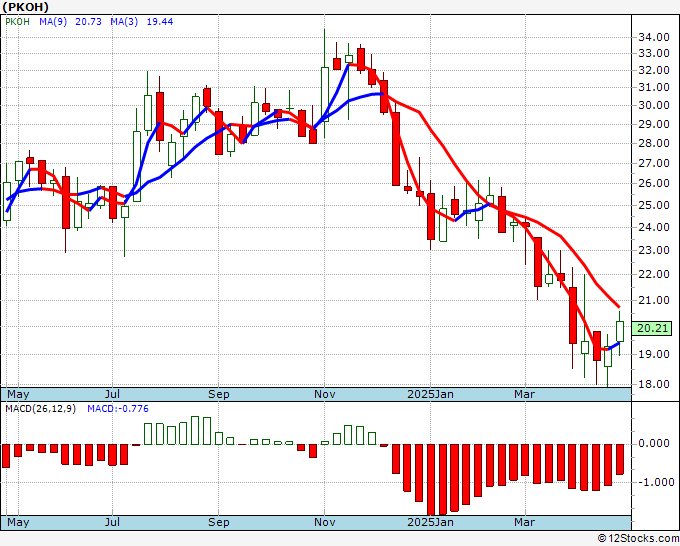This screenshot has width=680, height=546.
Task: Click the 22.00 price axis label
Action: click(654, 274)
